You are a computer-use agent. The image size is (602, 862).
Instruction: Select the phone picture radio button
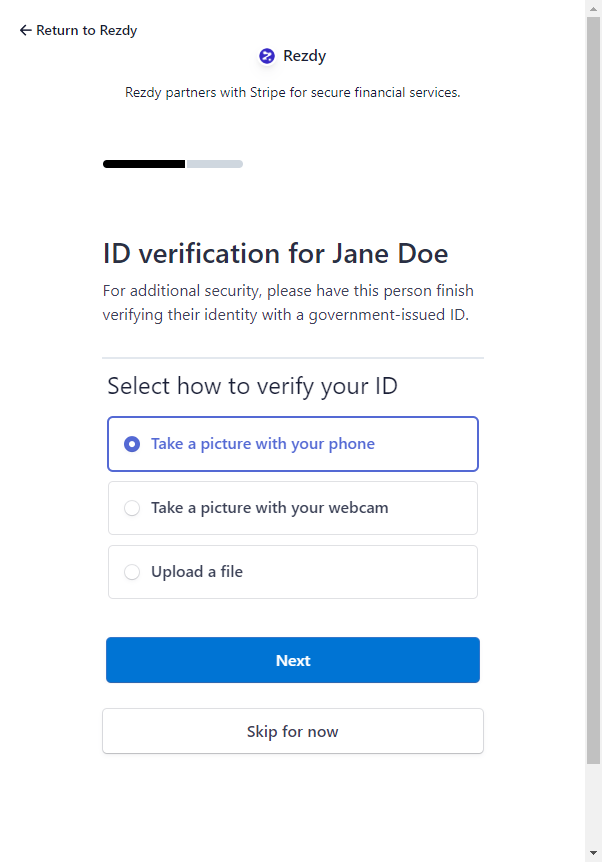point(132,444)
